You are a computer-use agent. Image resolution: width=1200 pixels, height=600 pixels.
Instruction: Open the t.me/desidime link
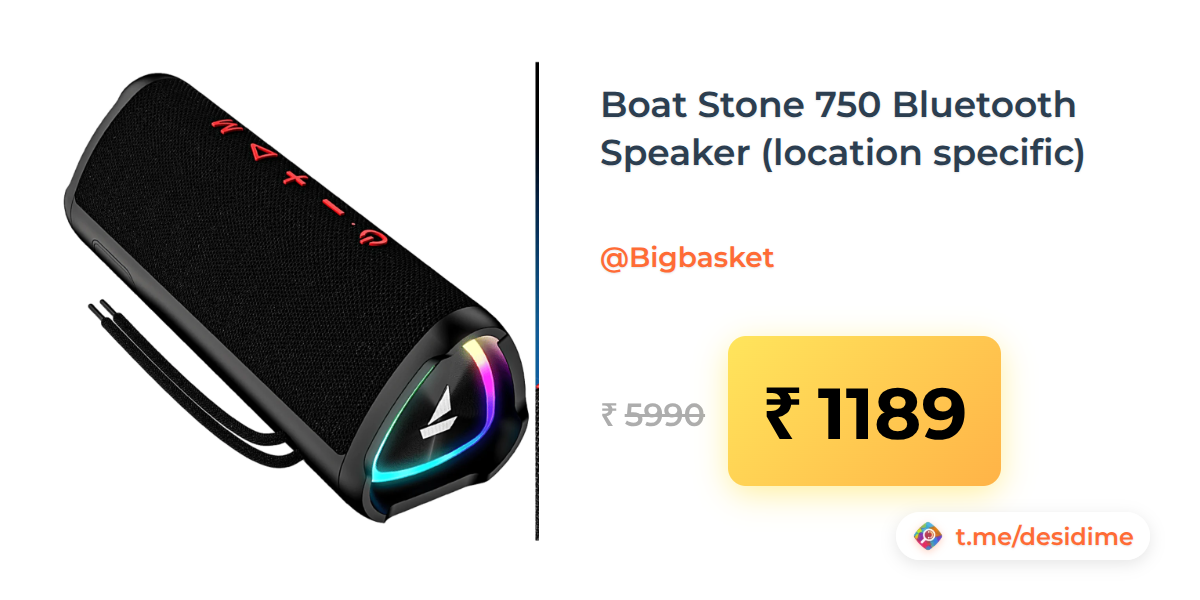(1044, 537)
